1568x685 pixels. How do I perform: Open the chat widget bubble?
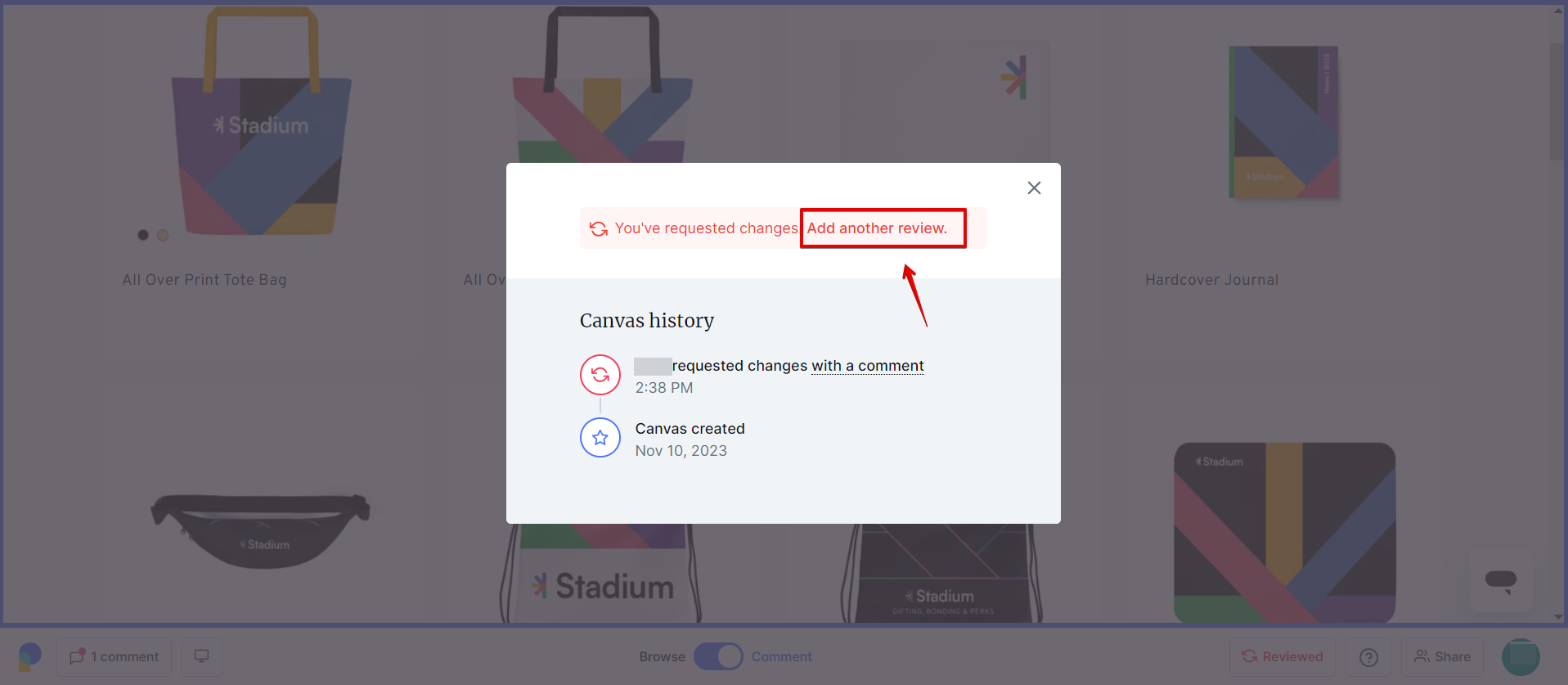[x=1501, y=581]
